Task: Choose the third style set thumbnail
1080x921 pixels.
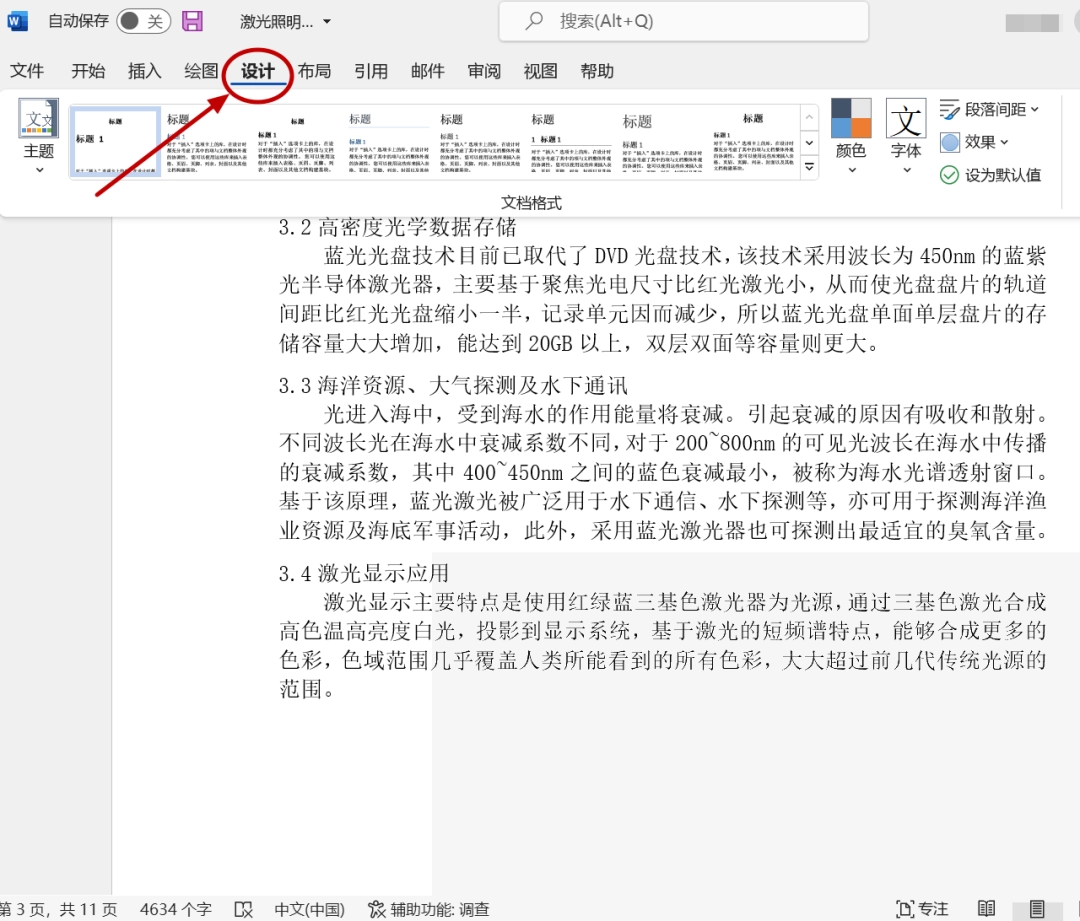Action: [x=297, y=142]
